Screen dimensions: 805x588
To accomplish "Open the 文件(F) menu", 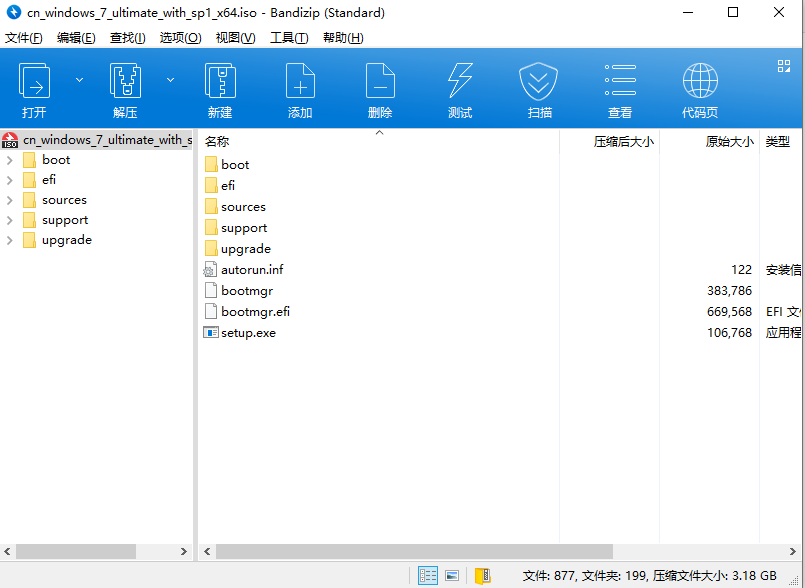I will 24,37.
